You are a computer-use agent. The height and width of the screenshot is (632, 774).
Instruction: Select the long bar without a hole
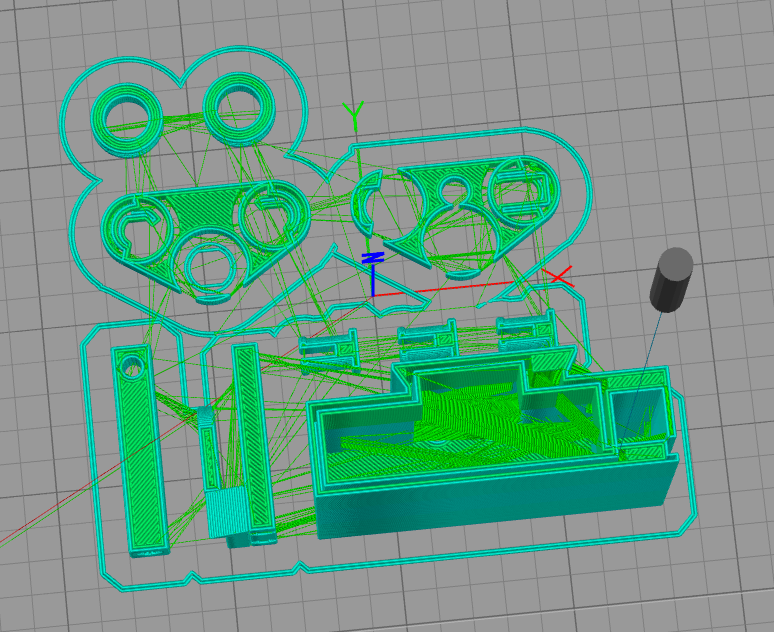(254, 443)
